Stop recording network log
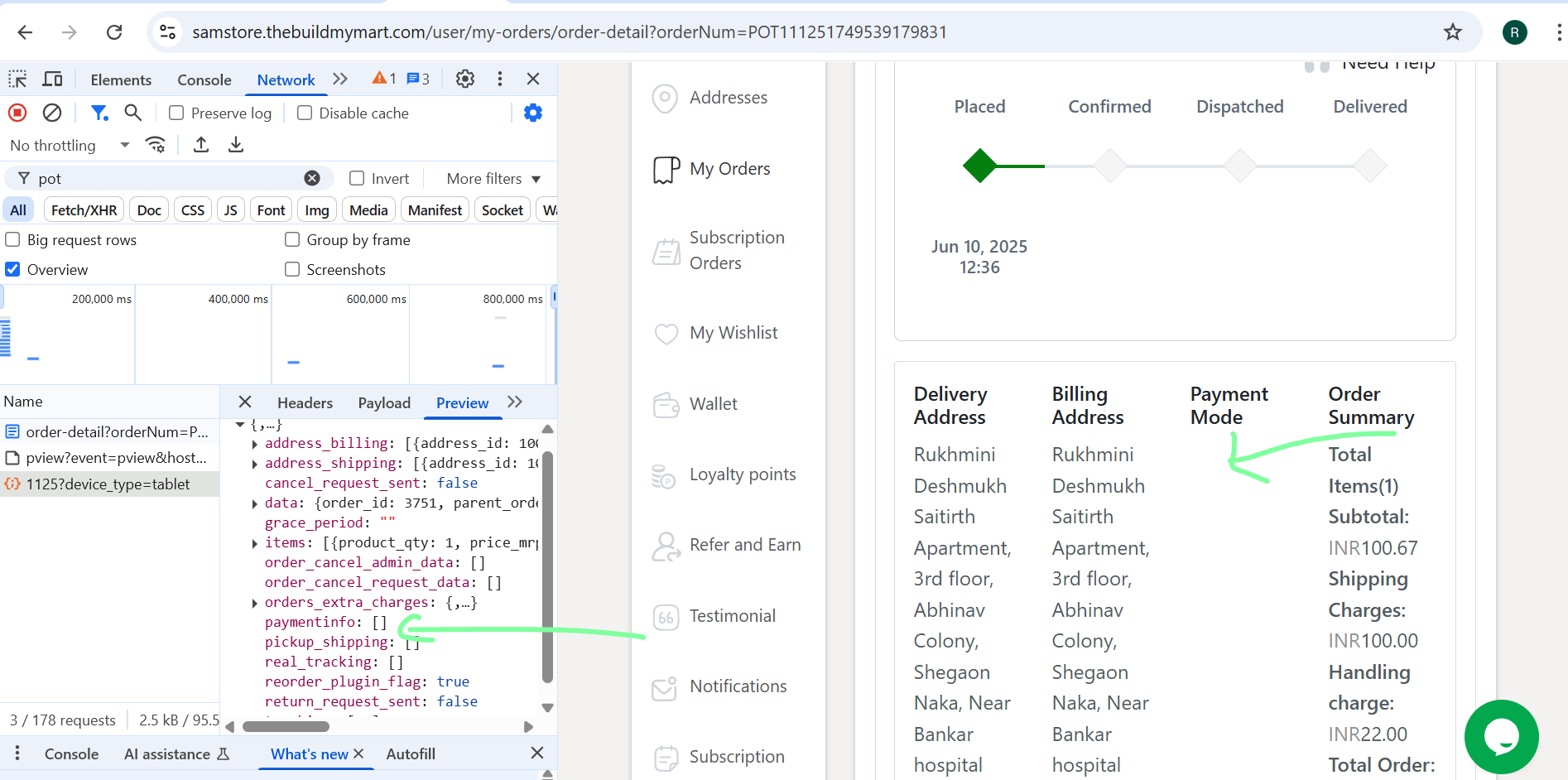 tap(17, 113)
